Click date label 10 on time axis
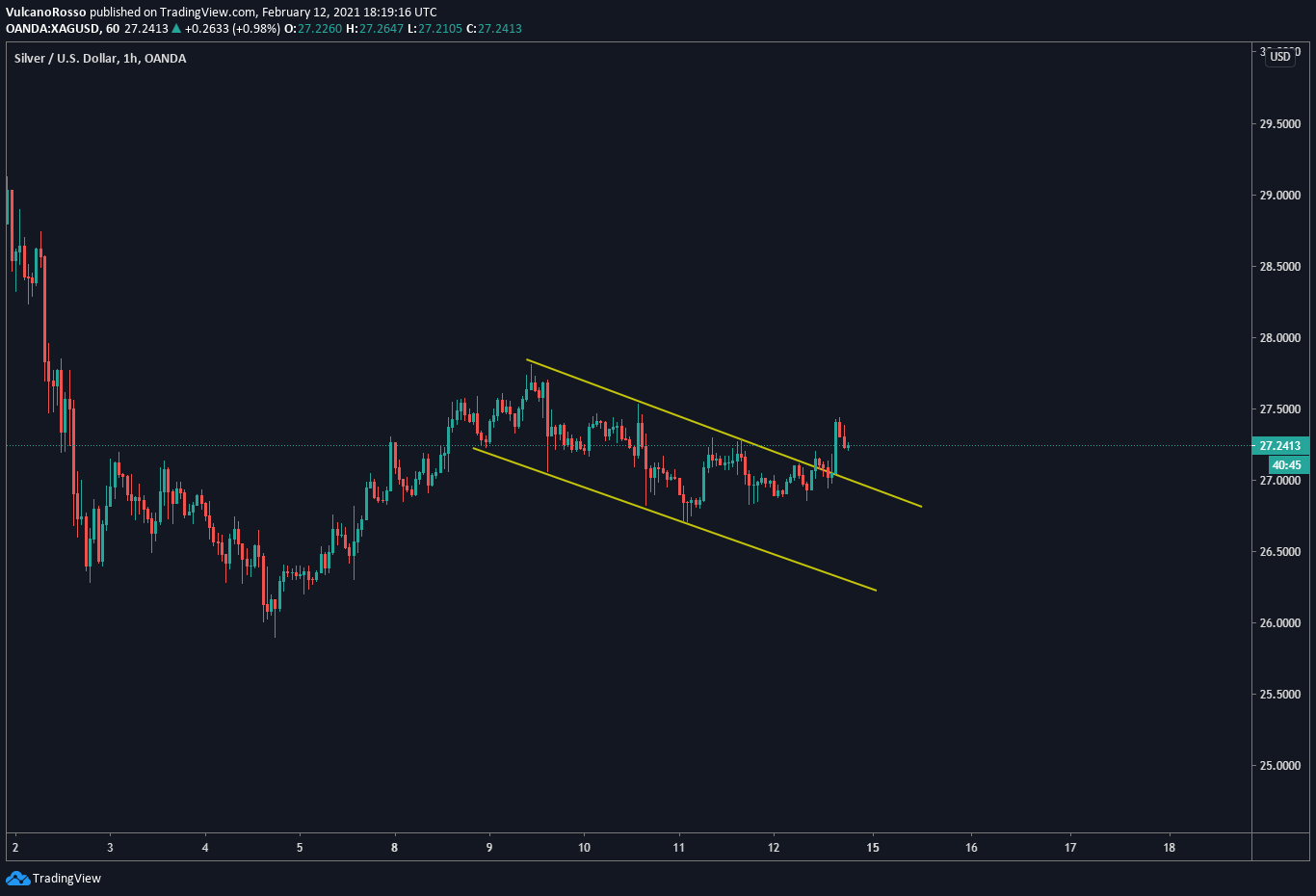 584,848
